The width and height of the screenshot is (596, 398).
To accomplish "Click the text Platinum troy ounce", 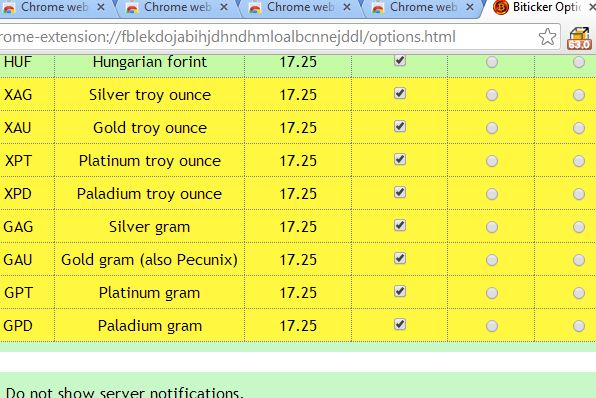I will point(150,161).
